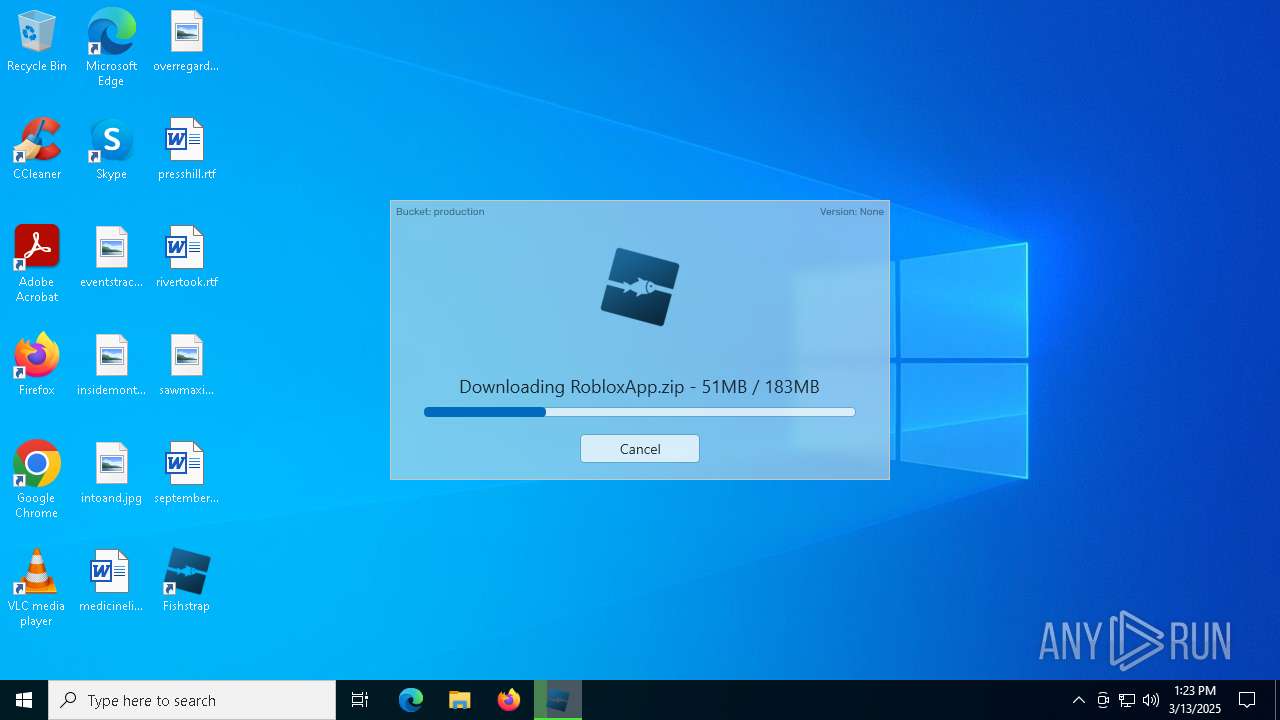Select the Firefox desktop shortcut
The width and height of the screenshot is (1280, 720).
(x=37, y=366)
